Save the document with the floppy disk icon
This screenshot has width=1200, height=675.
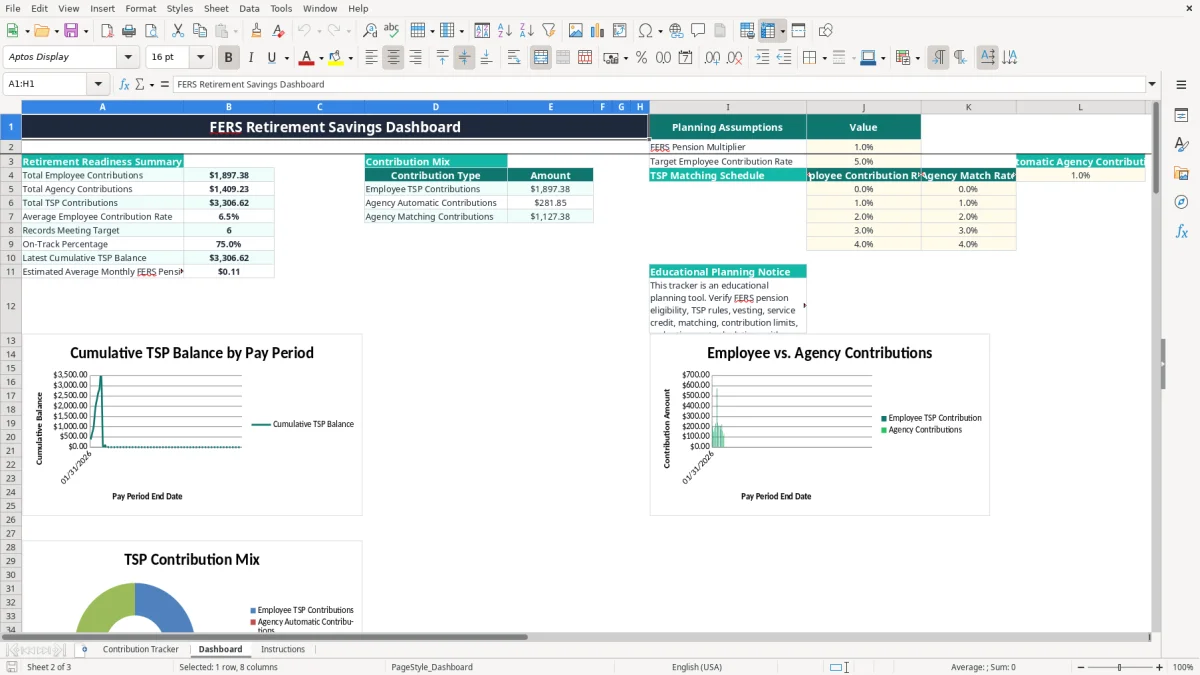tap(70, 31)
